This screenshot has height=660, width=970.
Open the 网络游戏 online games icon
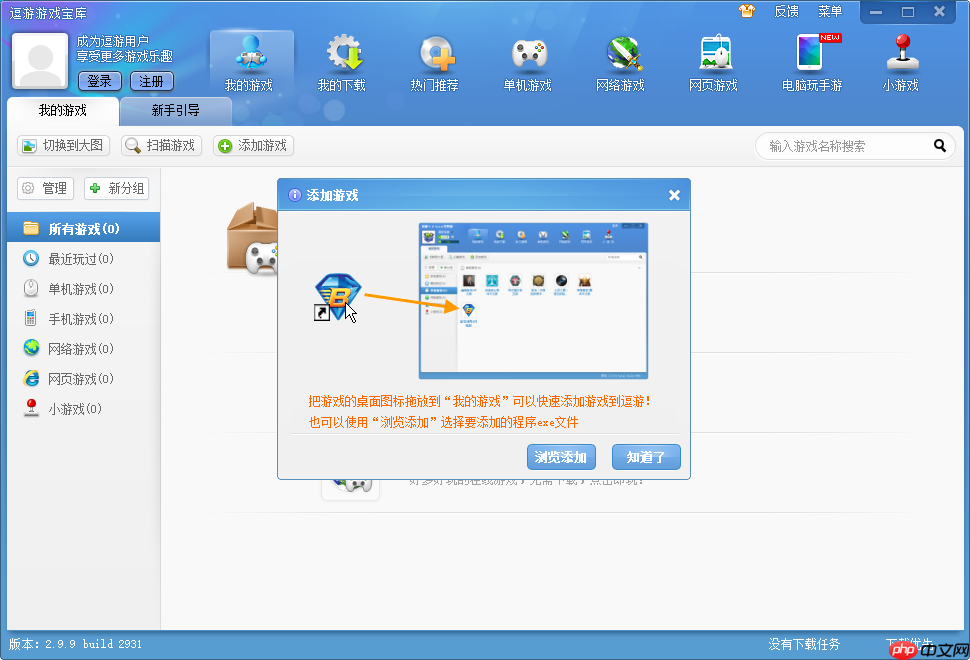click(x=620, y=64)
